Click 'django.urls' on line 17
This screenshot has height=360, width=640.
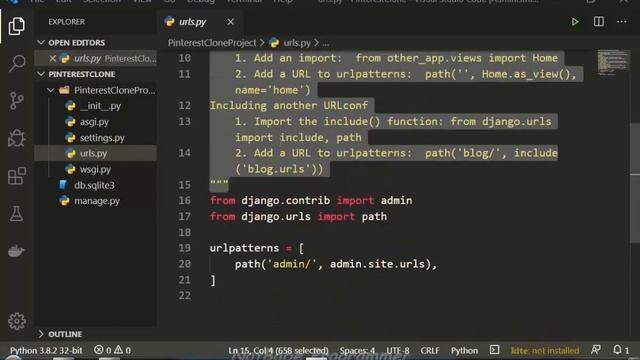(276, 216)
